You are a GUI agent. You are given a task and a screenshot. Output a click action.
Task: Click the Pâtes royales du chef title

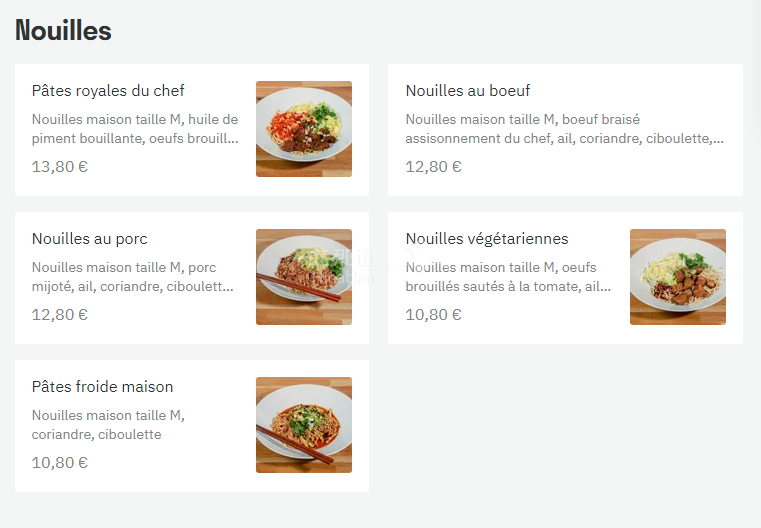(108, 91)
